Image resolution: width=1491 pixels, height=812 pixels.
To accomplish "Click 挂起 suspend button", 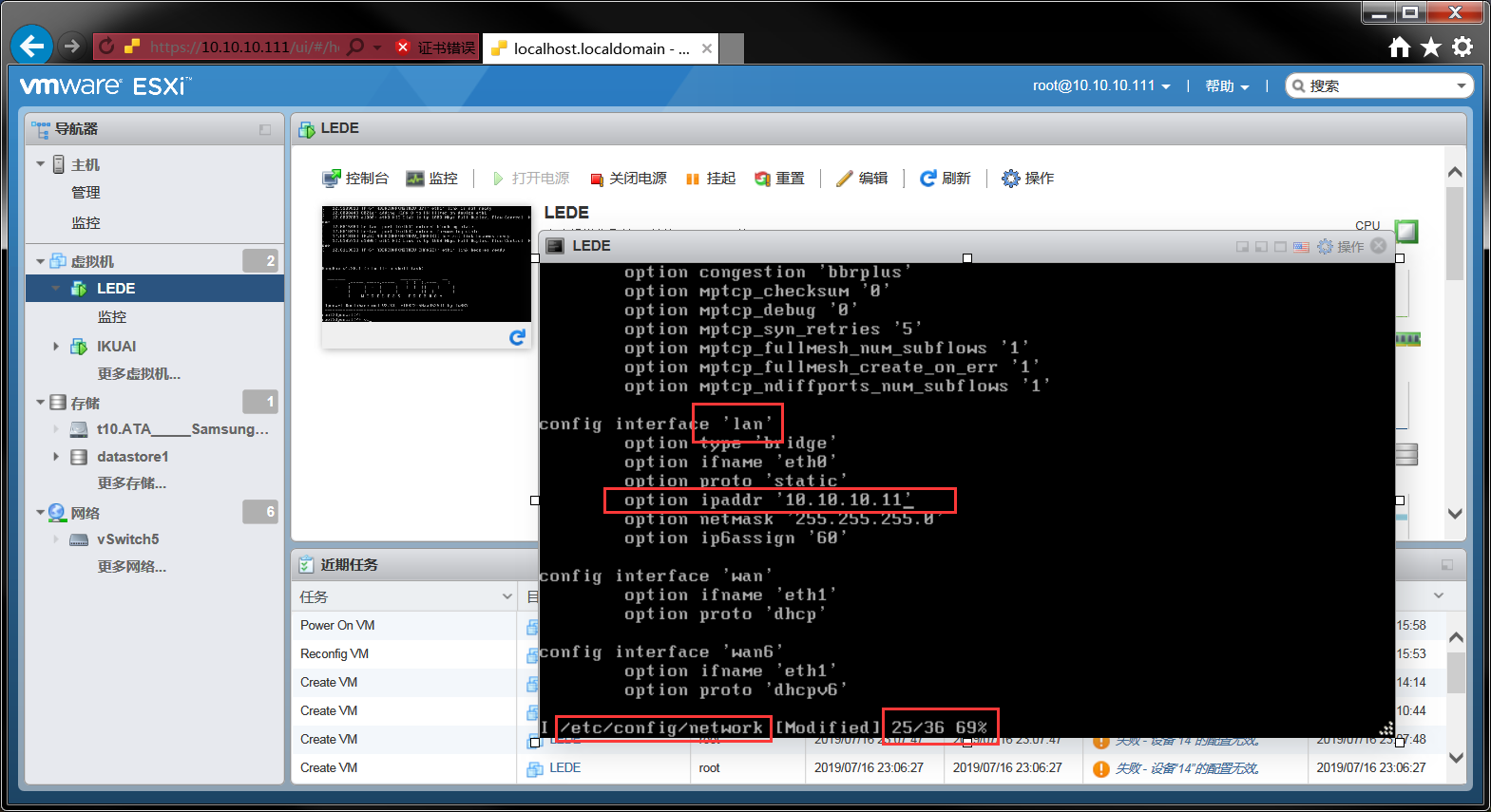I will pyautogui.click(x=711, y=179).
